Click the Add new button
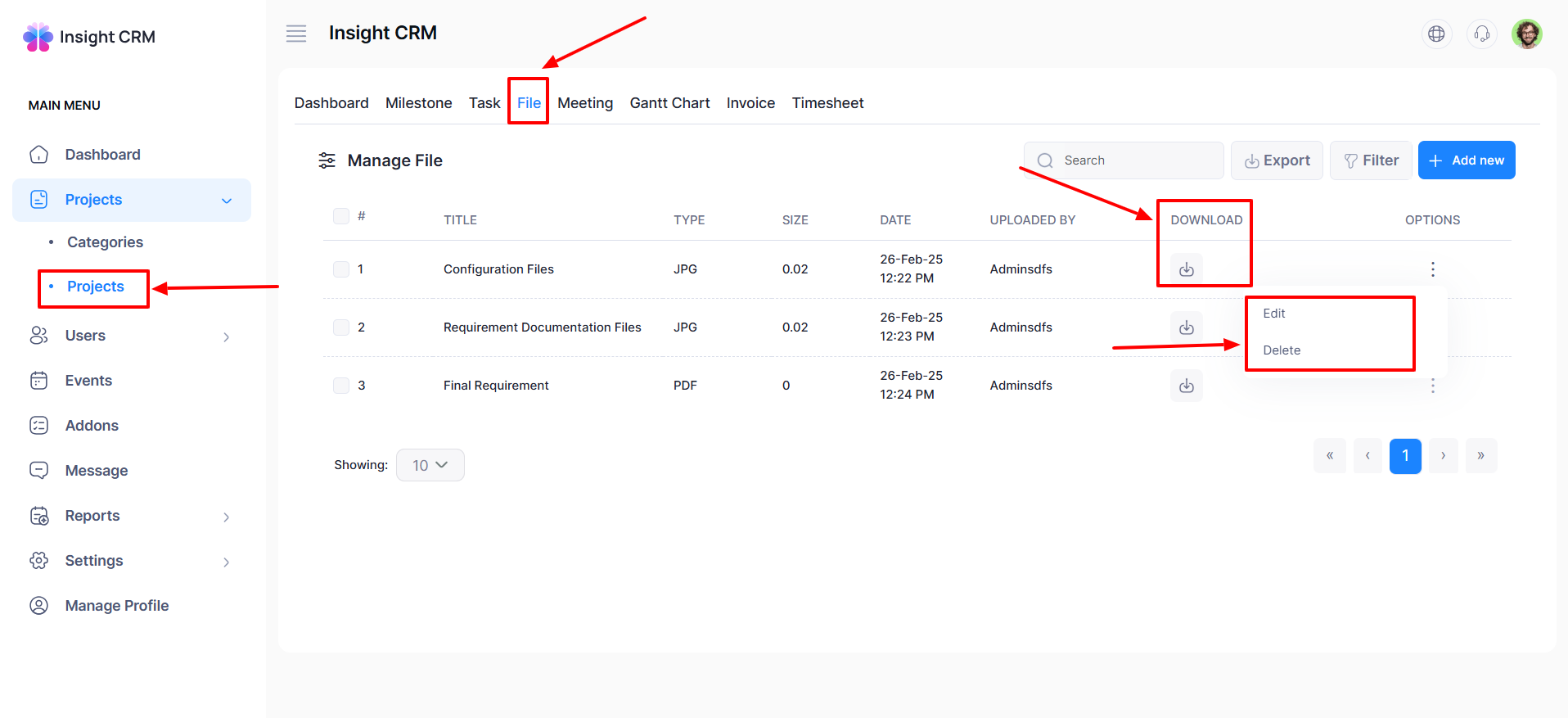 pyautogui.click(x=1466, y=160)
